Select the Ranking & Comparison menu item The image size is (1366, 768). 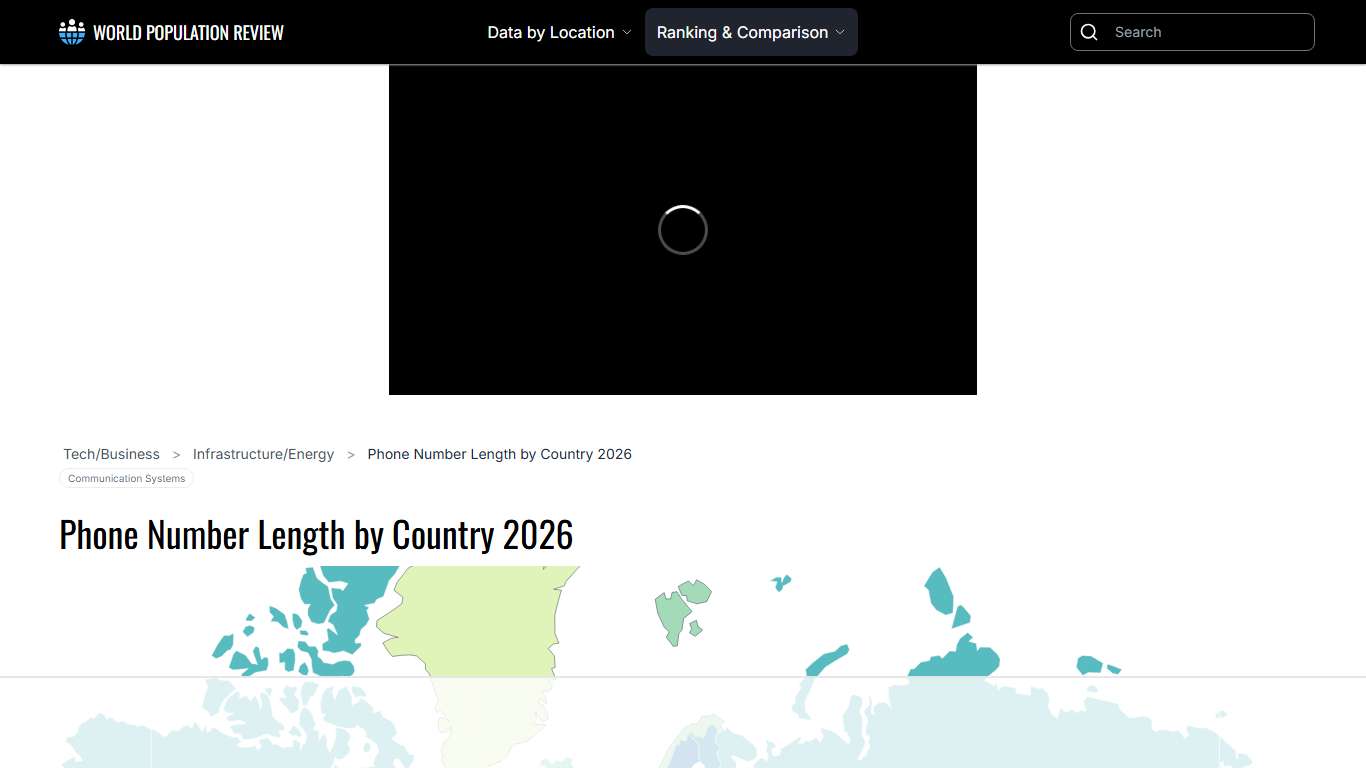(743, 32)
